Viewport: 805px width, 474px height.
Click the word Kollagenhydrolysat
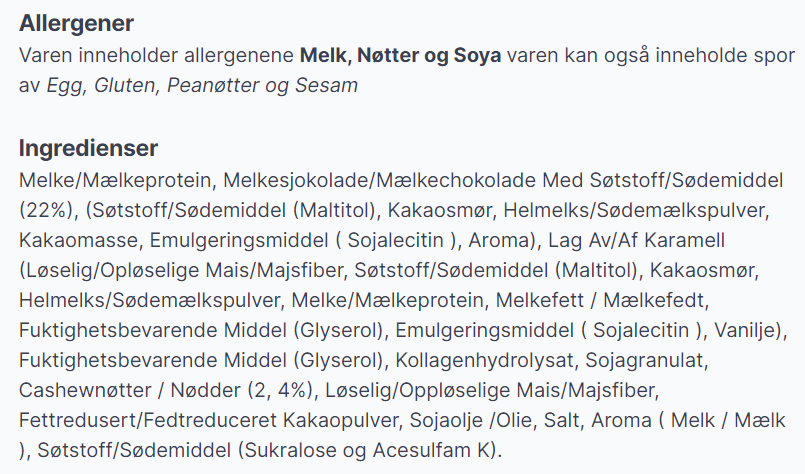pyautogui.click(x=484, y=360)
